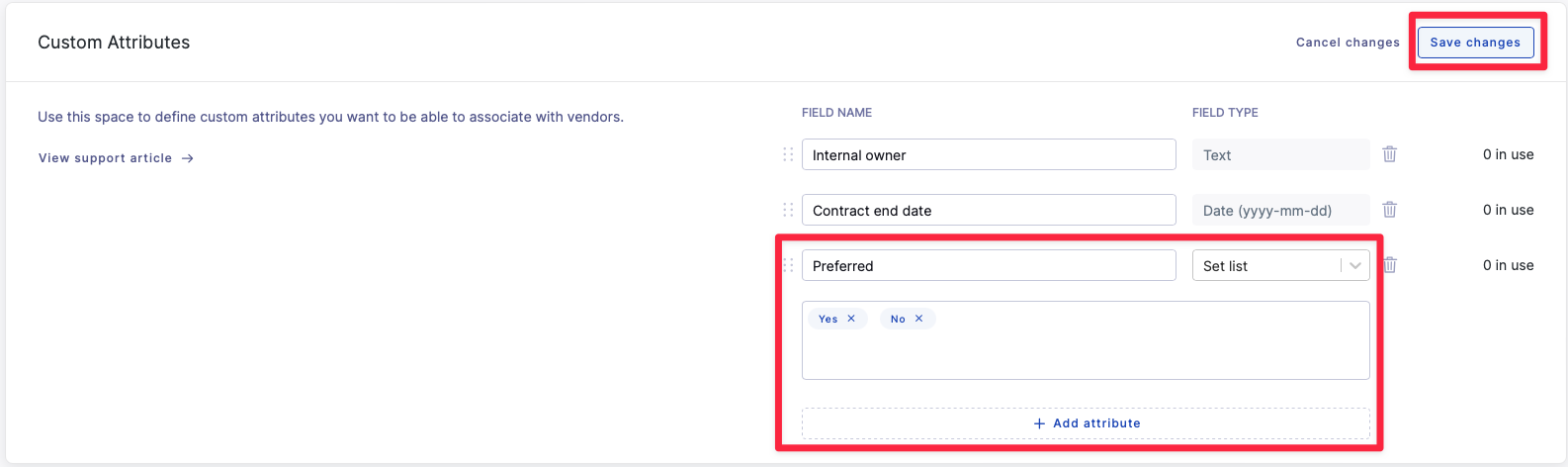Add attribute using the dashed button

pos(1086,423)
